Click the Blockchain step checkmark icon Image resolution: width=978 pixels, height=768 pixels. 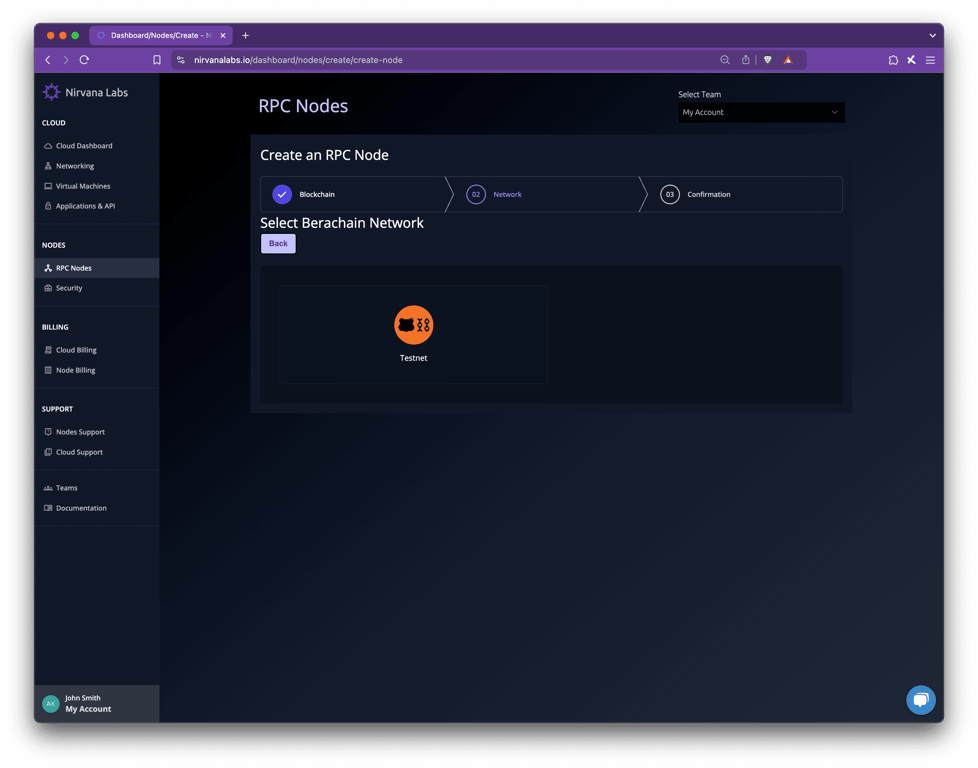282,194
